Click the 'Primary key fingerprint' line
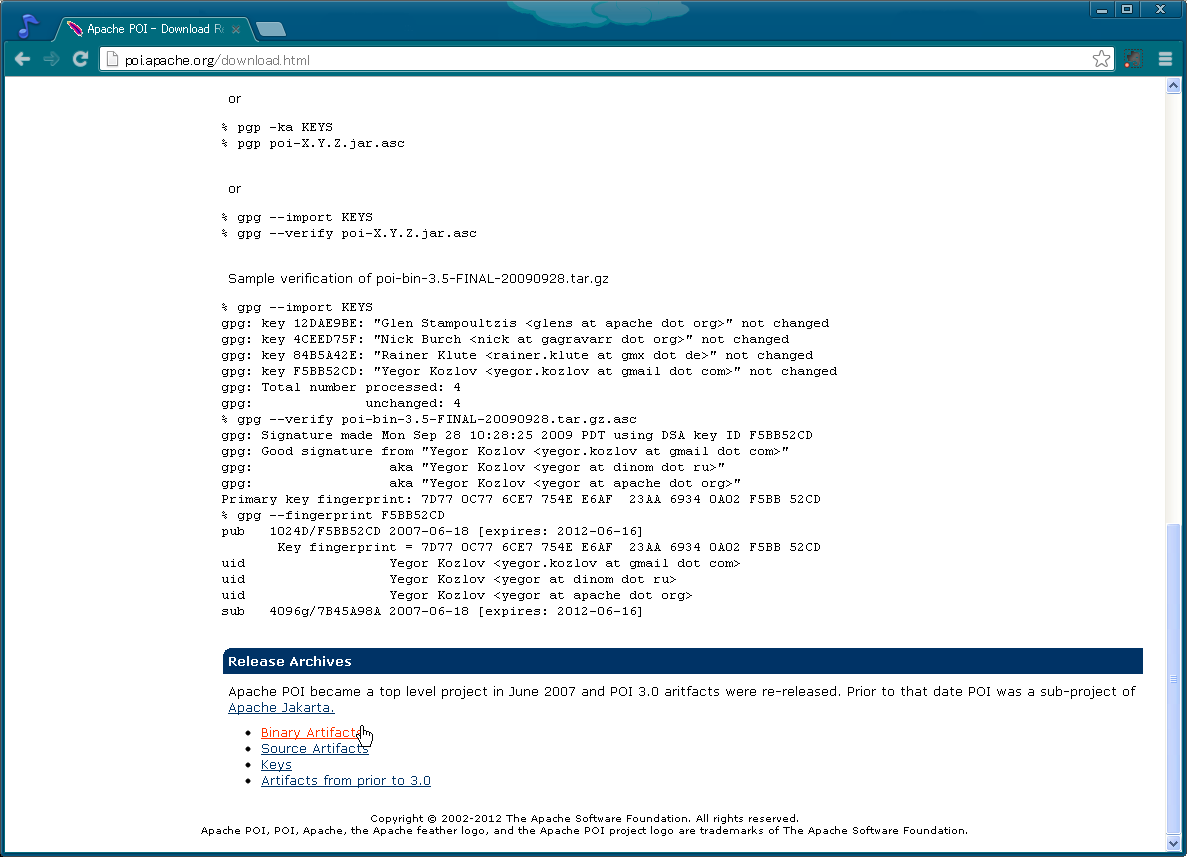 coord(521,499)
